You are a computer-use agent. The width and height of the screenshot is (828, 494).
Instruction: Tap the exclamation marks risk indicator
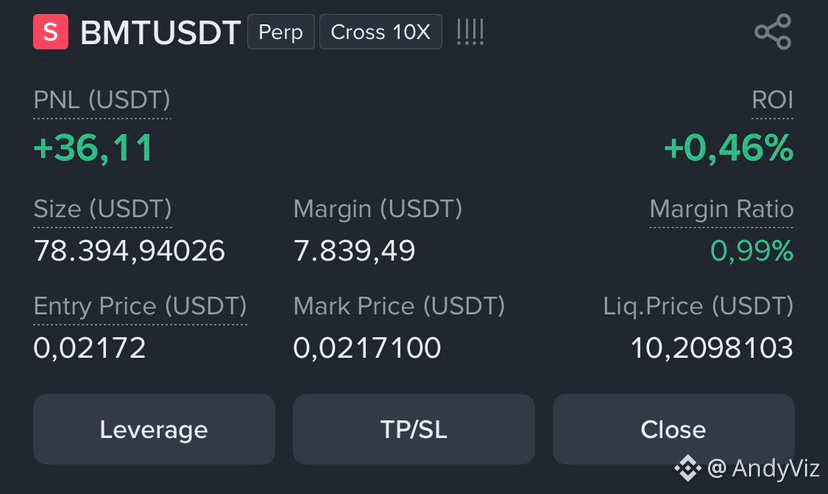point(470,32)
